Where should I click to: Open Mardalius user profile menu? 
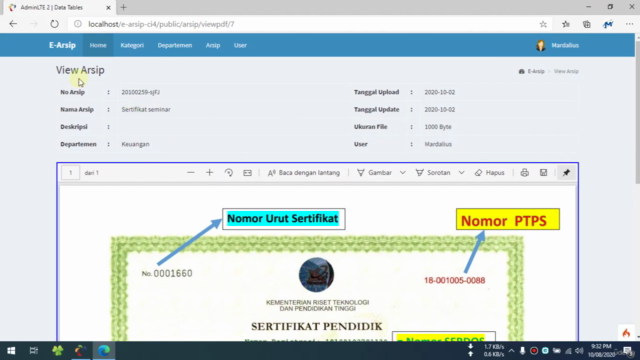tap(558, 45)
